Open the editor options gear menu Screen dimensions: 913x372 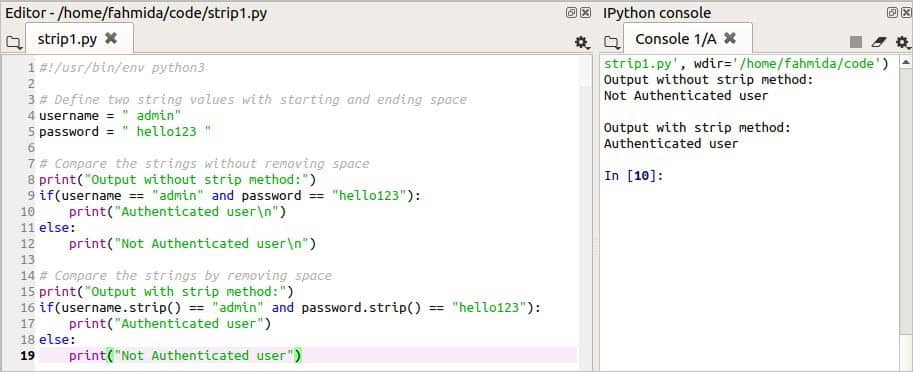click(x=581, y=42)
